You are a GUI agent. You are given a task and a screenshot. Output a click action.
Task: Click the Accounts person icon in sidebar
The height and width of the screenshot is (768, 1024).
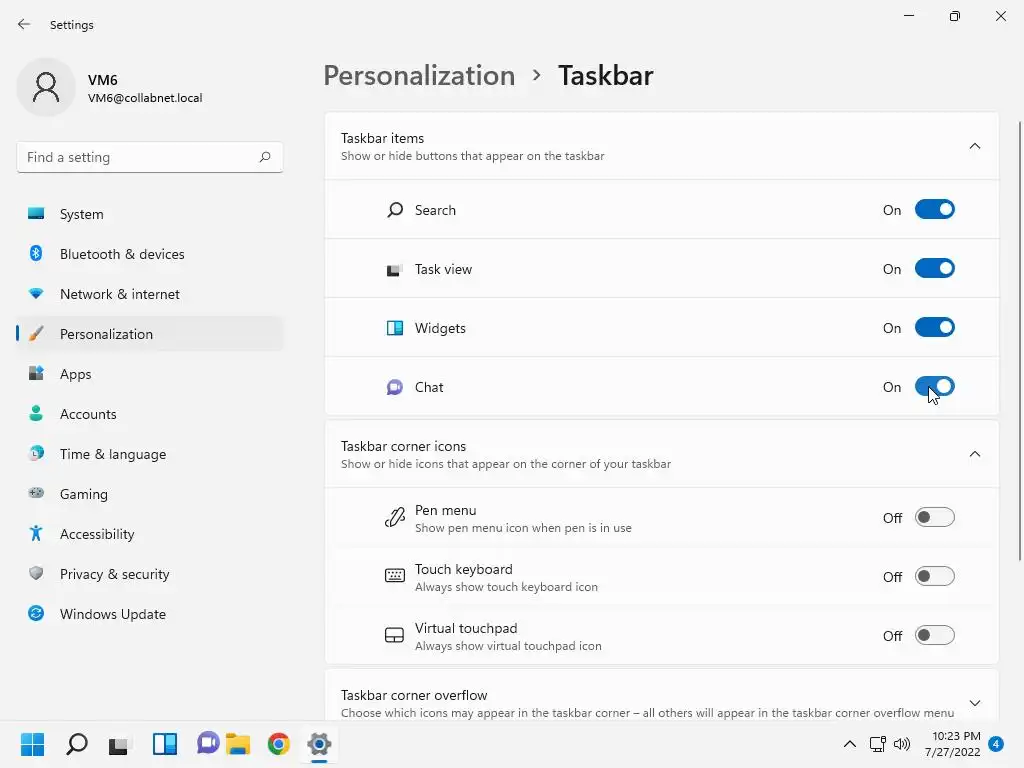tap(36, 413)
